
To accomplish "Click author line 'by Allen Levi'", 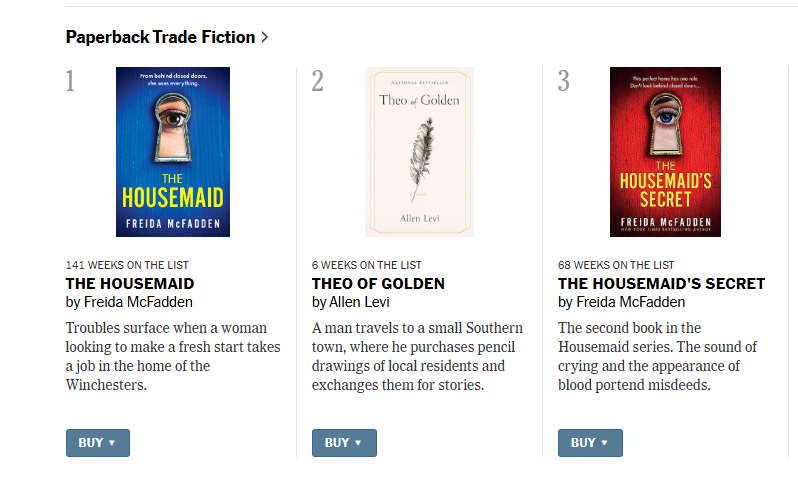I will (351, 302).
